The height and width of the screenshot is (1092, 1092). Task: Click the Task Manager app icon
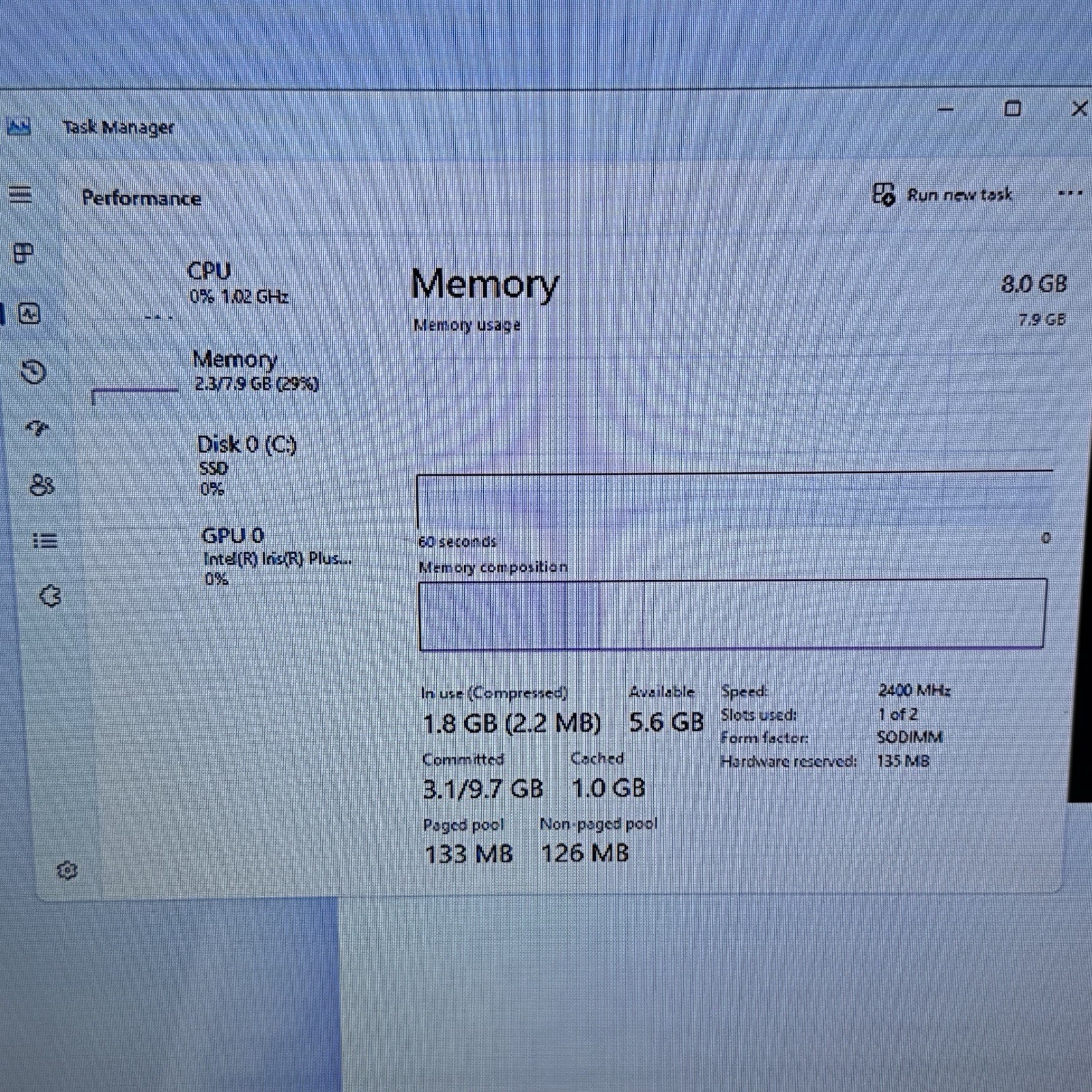pos(18,127)
